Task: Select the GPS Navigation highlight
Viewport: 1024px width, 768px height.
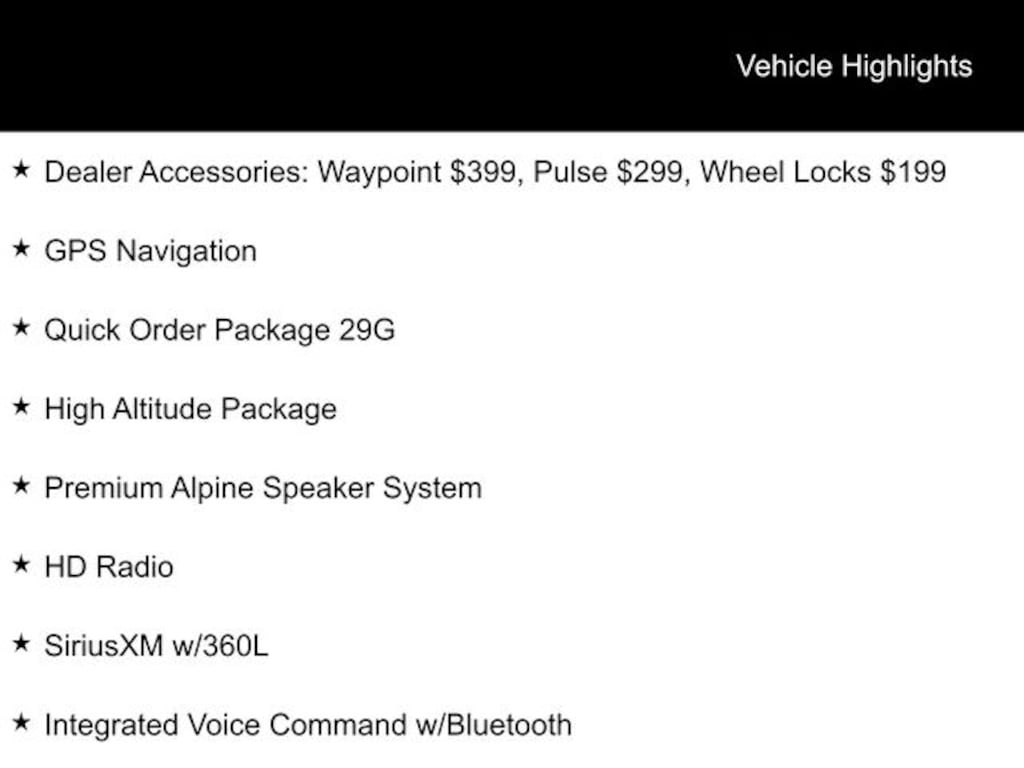Action: pos(150,251)
